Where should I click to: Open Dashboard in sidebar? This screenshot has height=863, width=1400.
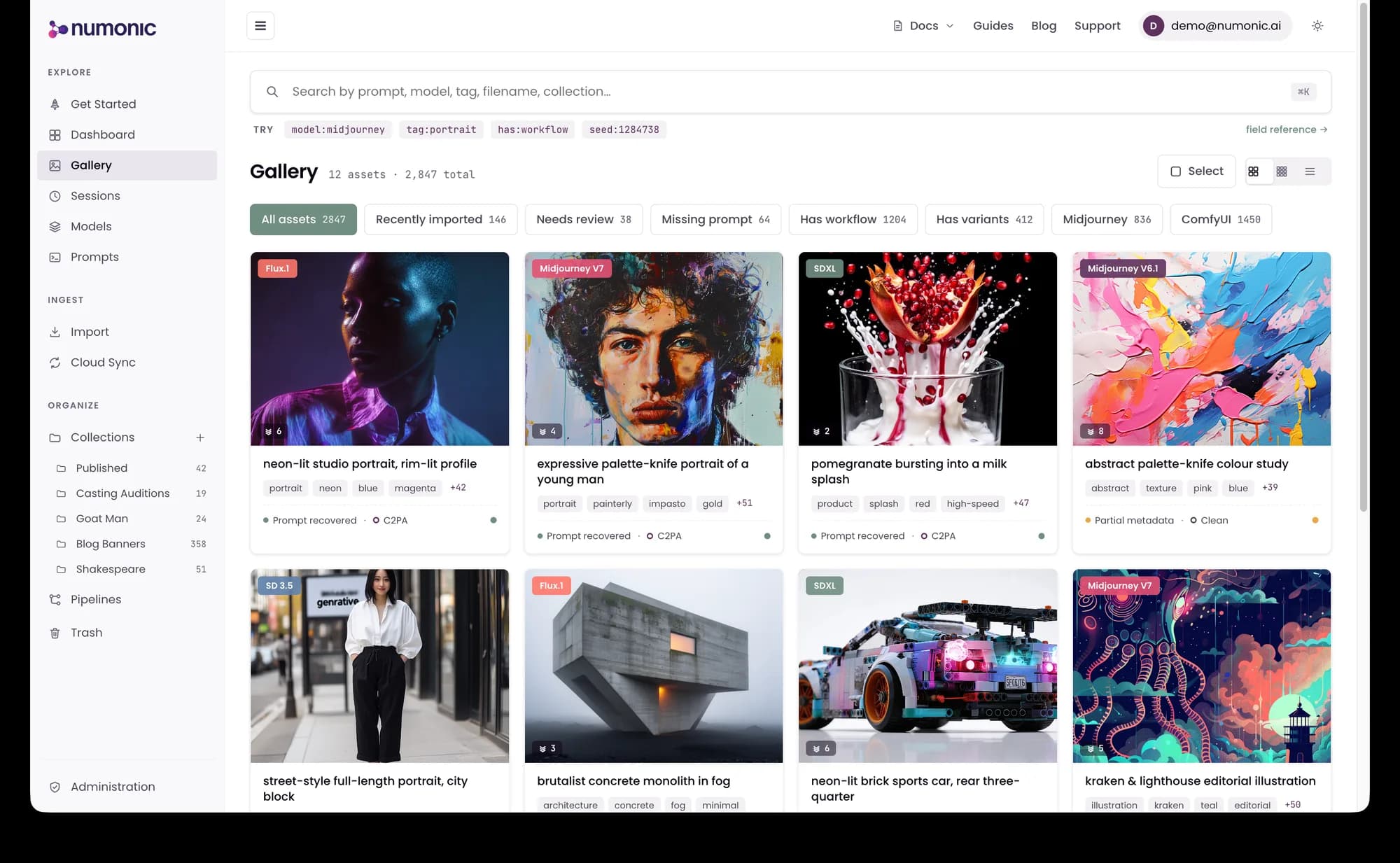tap(127, 135)
